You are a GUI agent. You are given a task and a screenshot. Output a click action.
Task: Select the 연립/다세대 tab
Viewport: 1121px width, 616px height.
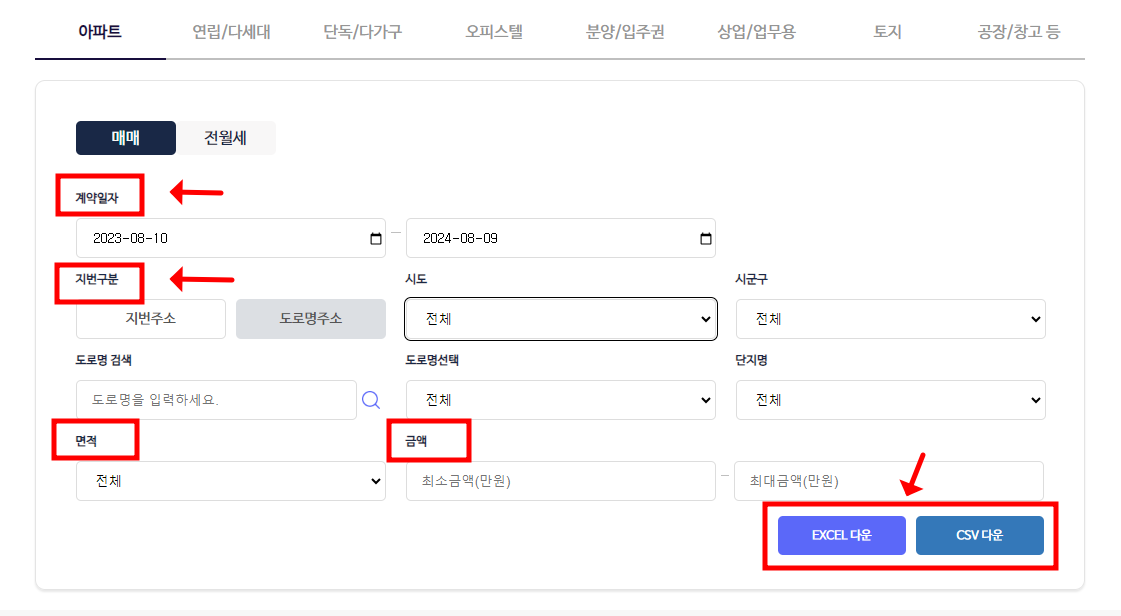click(230, 31)
